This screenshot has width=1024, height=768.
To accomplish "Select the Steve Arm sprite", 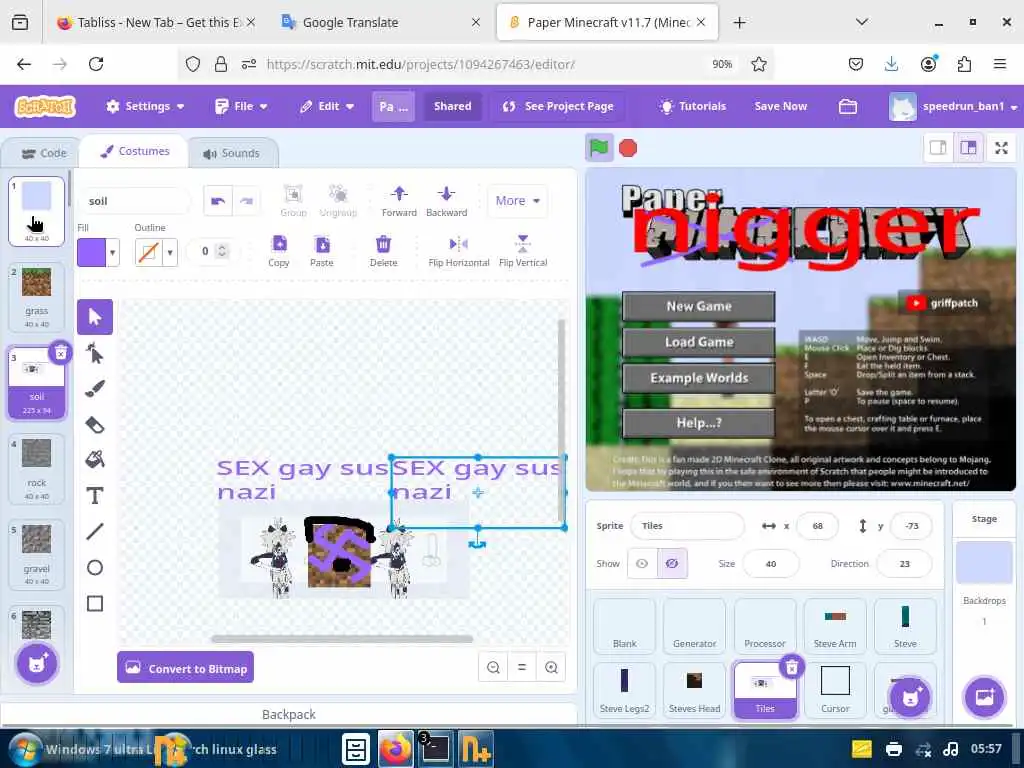I will coord(835,626).
